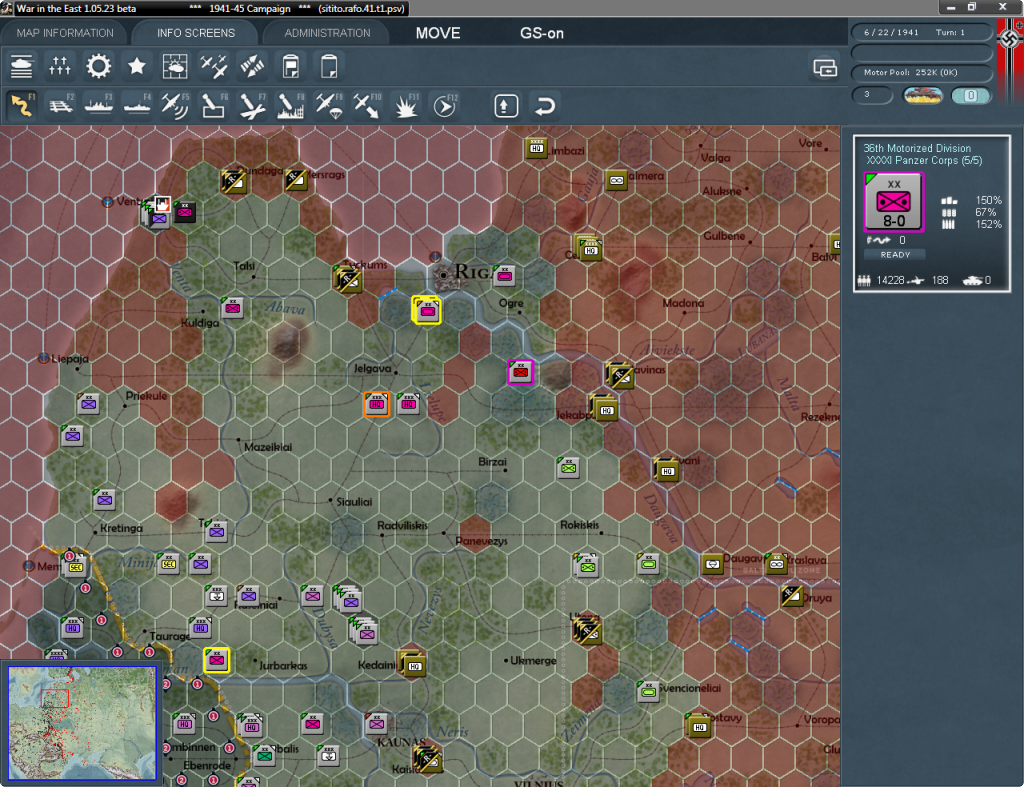This screenshot has width=1024, height=787.
Task: Select the F4 amphibious ship mode
Action: tap(136, 105)
